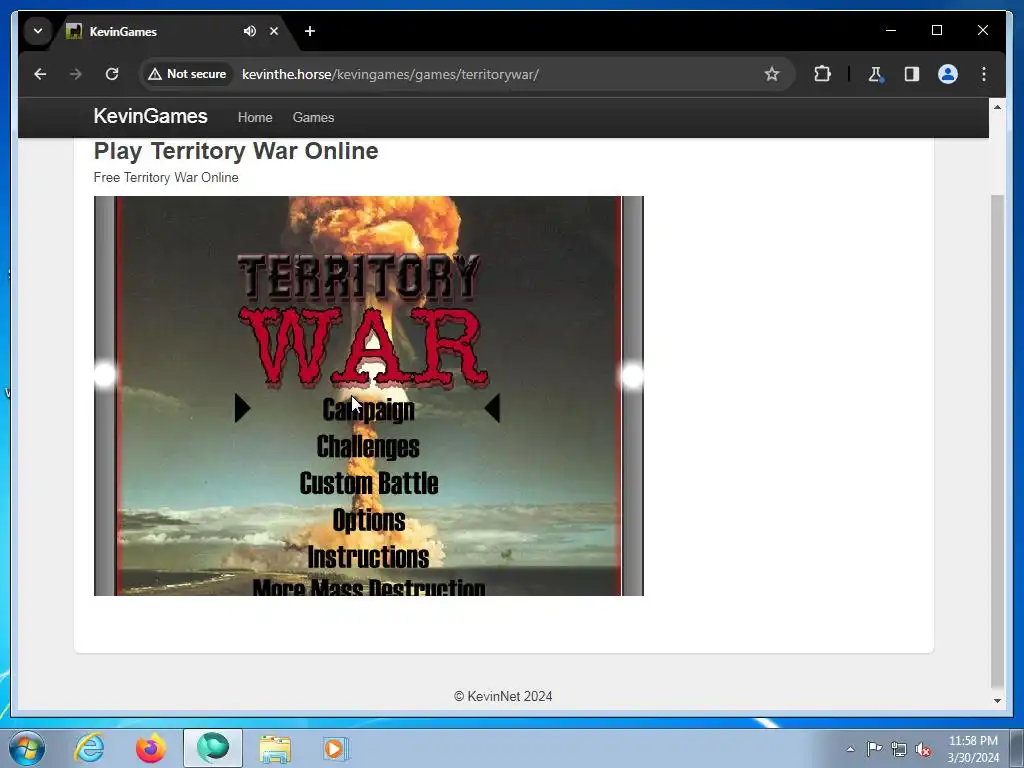Click the Territory War title logo
Image resolution: width=1024 pixels, height=768 pixels.
[362, 320]
